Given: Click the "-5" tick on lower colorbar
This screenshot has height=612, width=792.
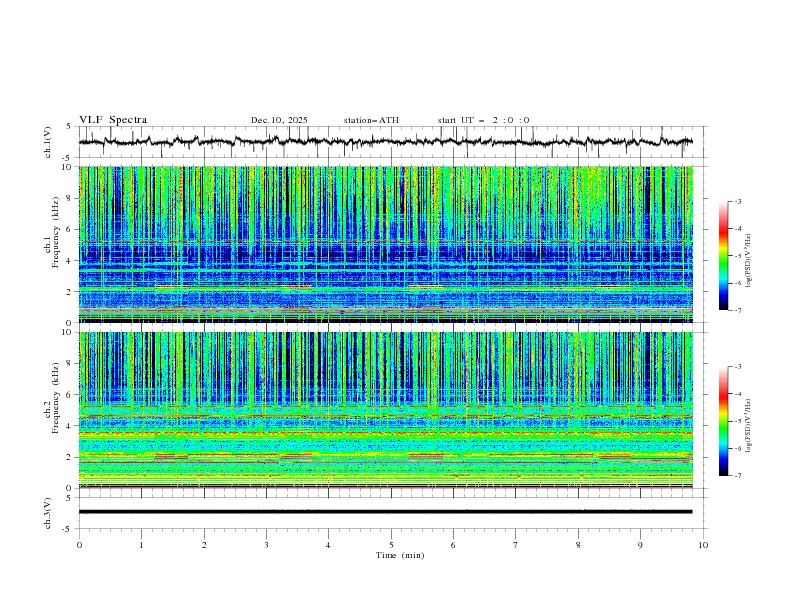Looking at the screenshot, I should tap(738, 421).
